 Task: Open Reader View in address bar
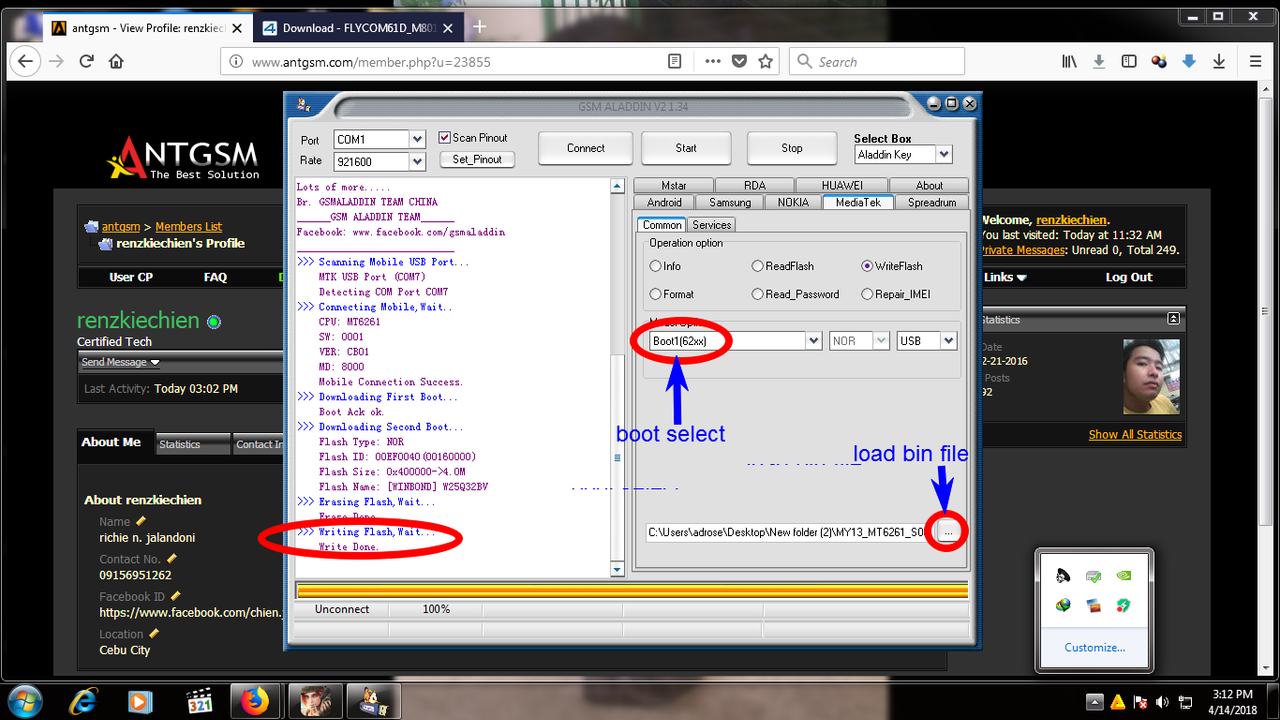pyautogui.click(x=675, y=61)
